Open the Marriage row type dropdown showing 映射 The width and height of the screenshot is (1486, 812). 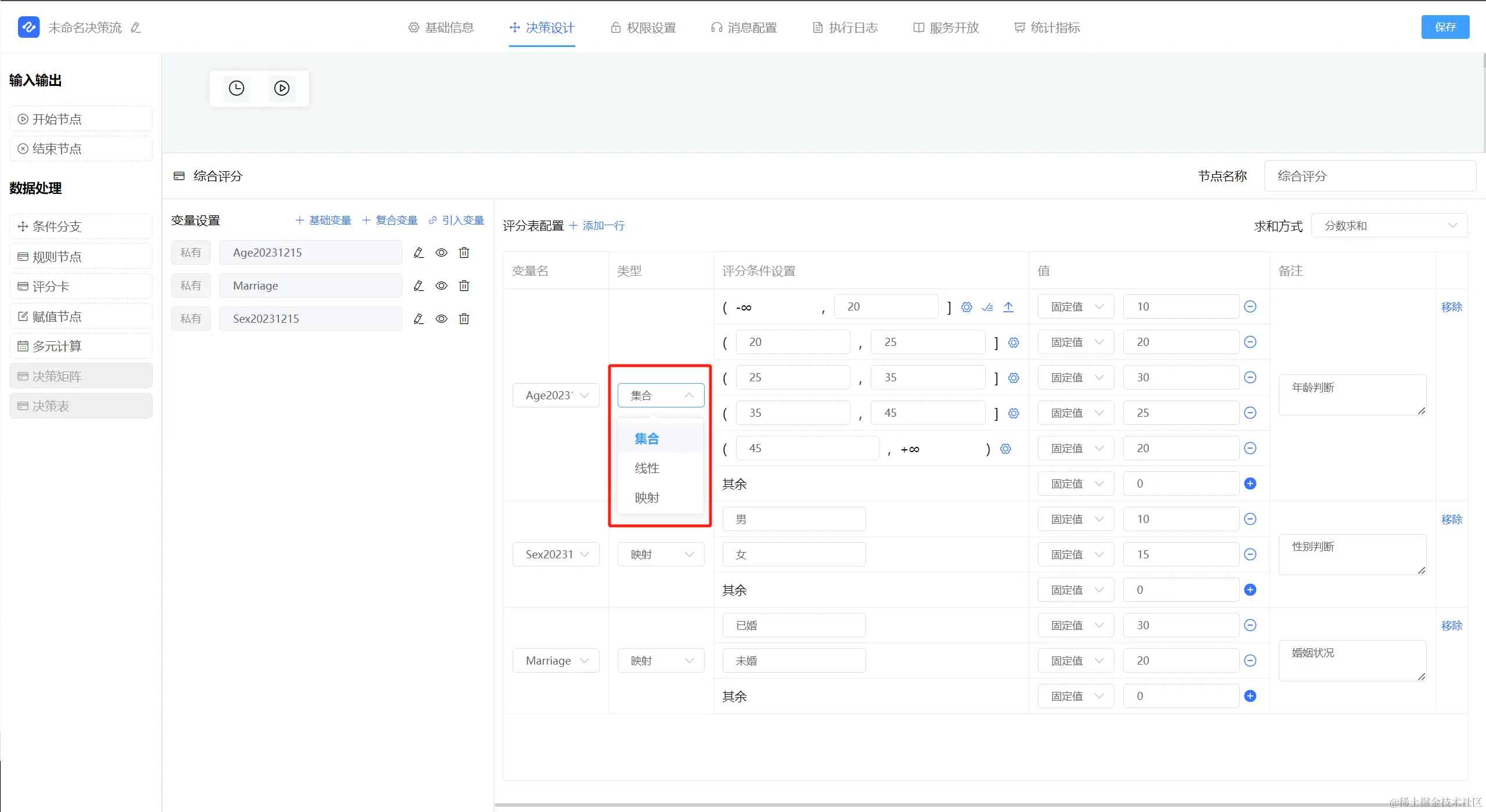pos(661,661)
